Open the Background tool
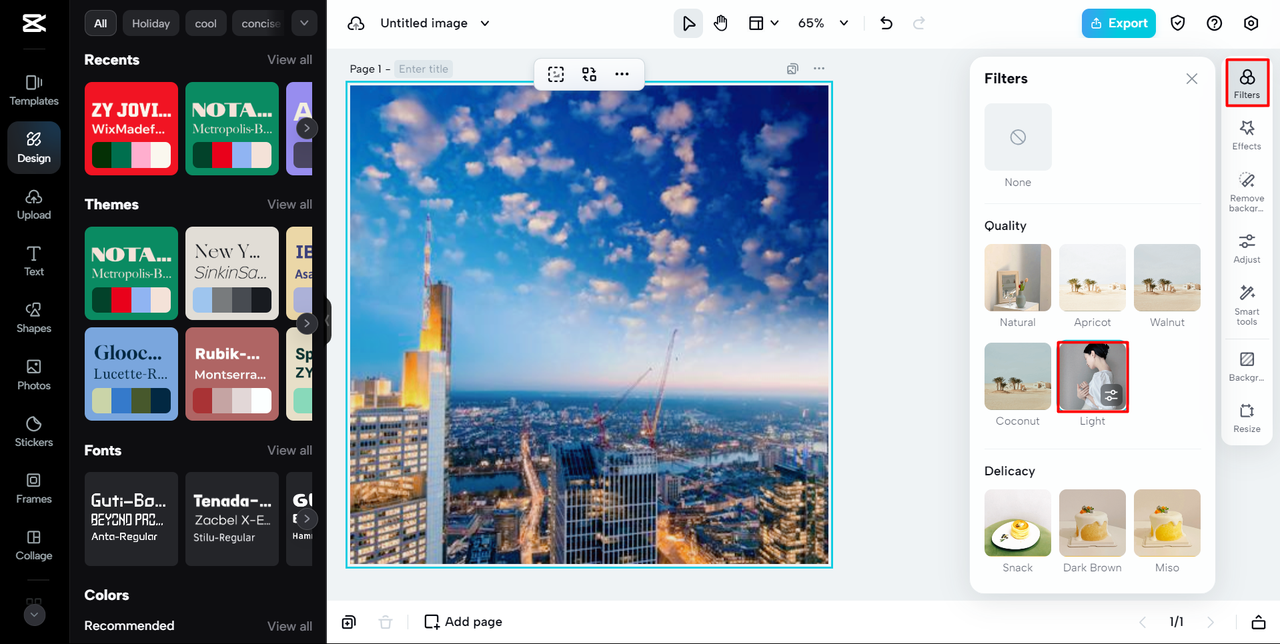The width and height of the screenshot is (1280, 644). pos(1247,366)
